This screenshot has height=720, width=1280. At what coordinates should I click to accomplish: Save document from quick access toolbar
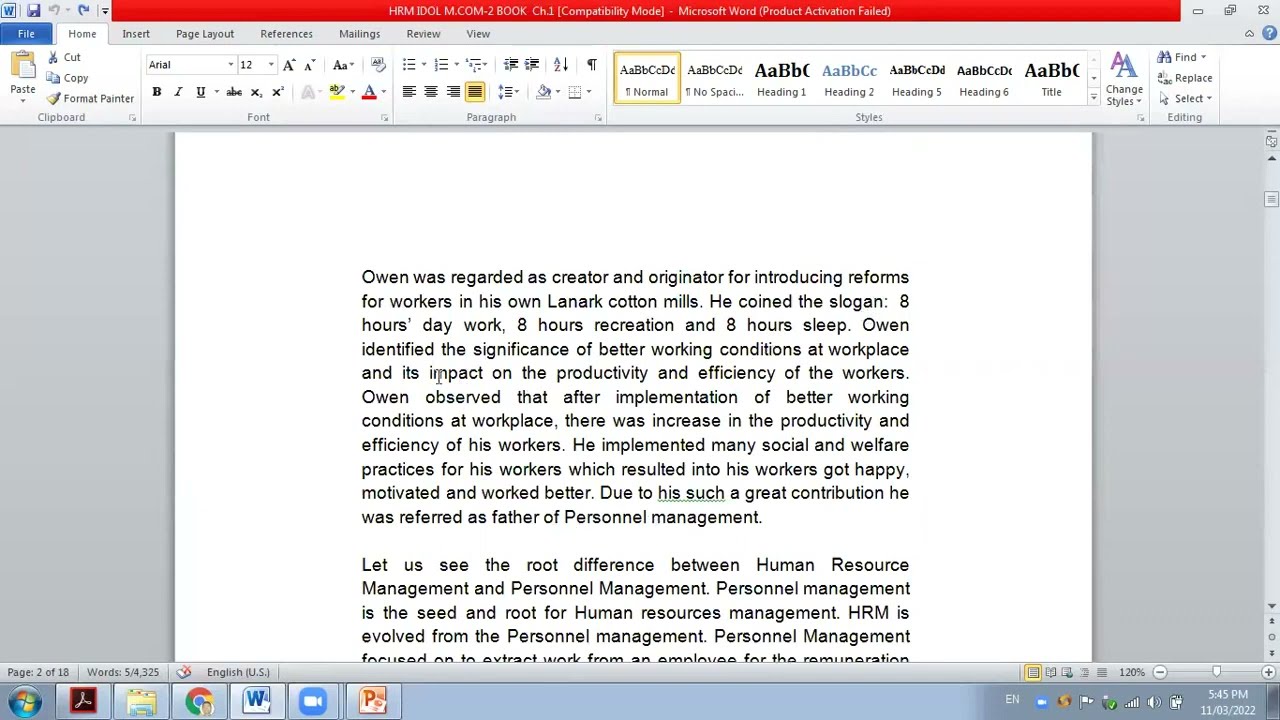click(33, 11)
